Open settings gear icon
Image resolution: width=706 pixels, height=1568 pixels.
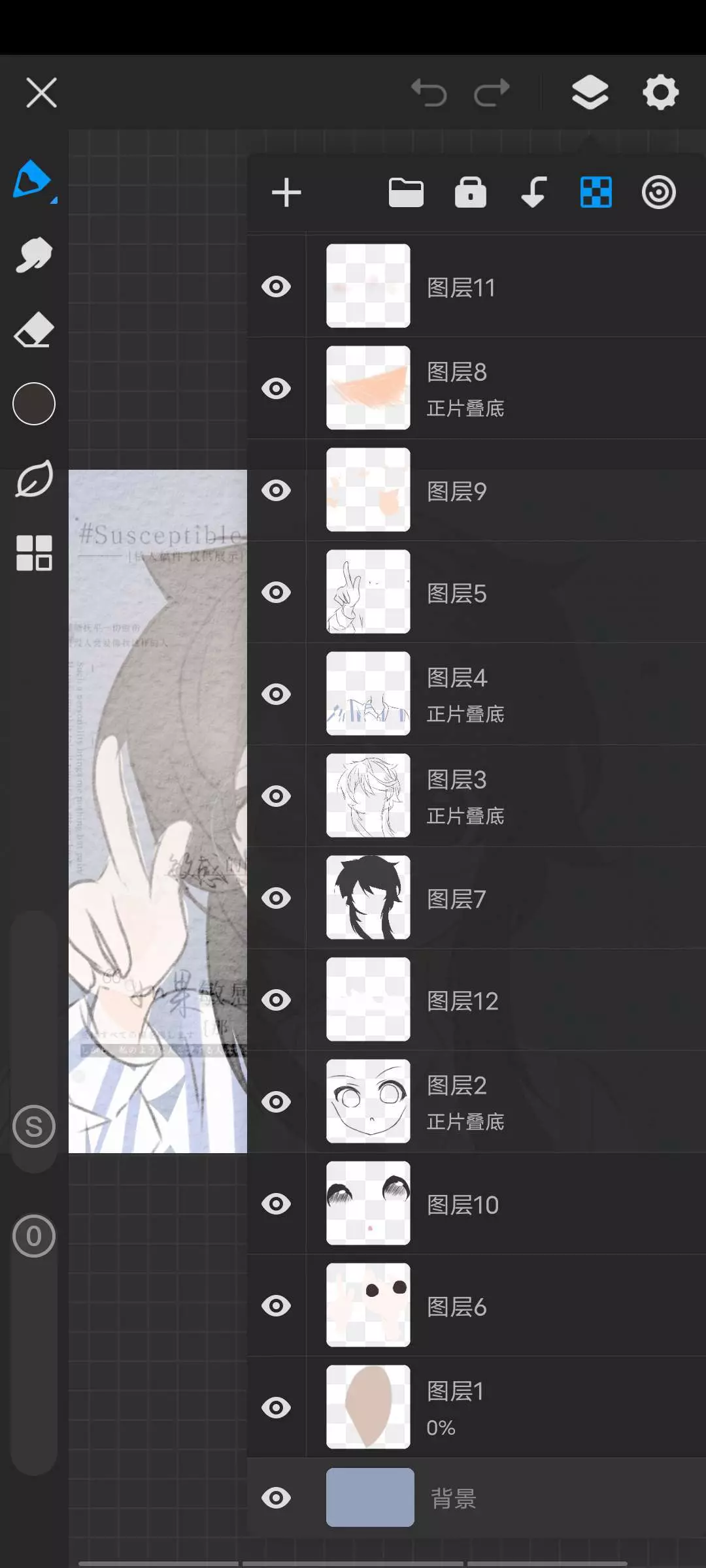[x=660, y=92]
